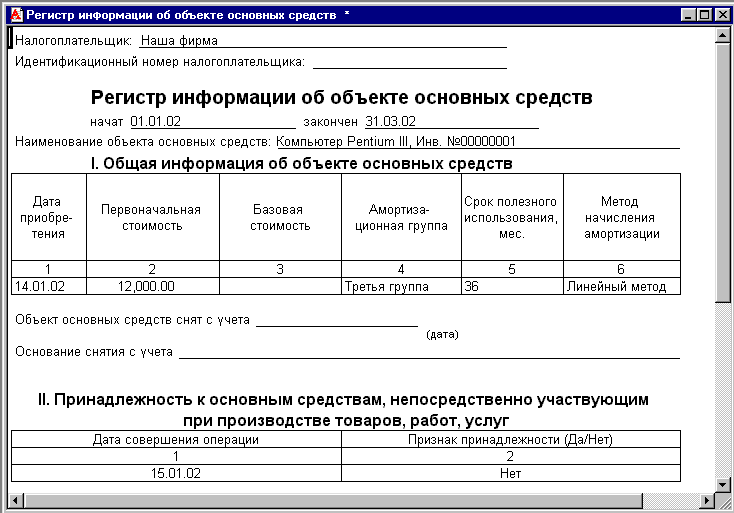
Task: Click the main title 'Регистр информации об объекте'
Action: (x=251, y=97)
